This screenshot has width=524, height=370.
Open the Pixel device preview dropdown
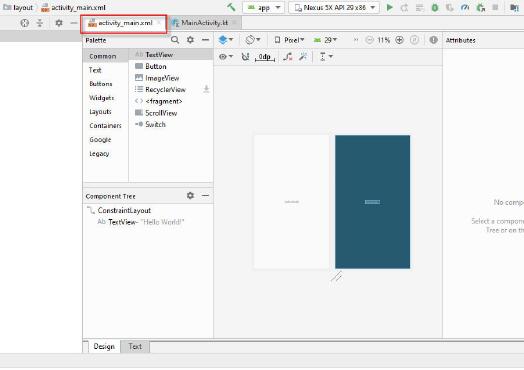coord(289,40)
